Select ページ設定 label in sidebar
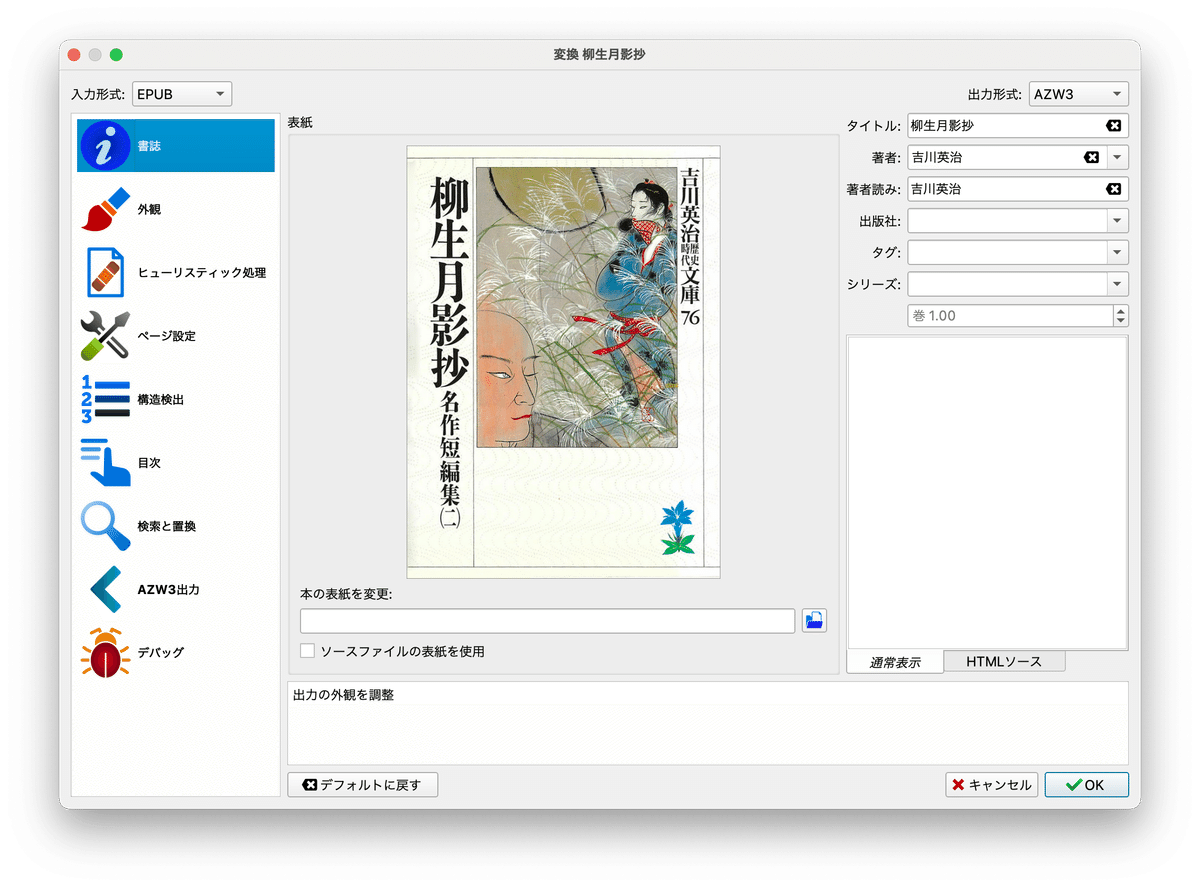The height and width of the screenshot is (887, 1200). (166, 336)
